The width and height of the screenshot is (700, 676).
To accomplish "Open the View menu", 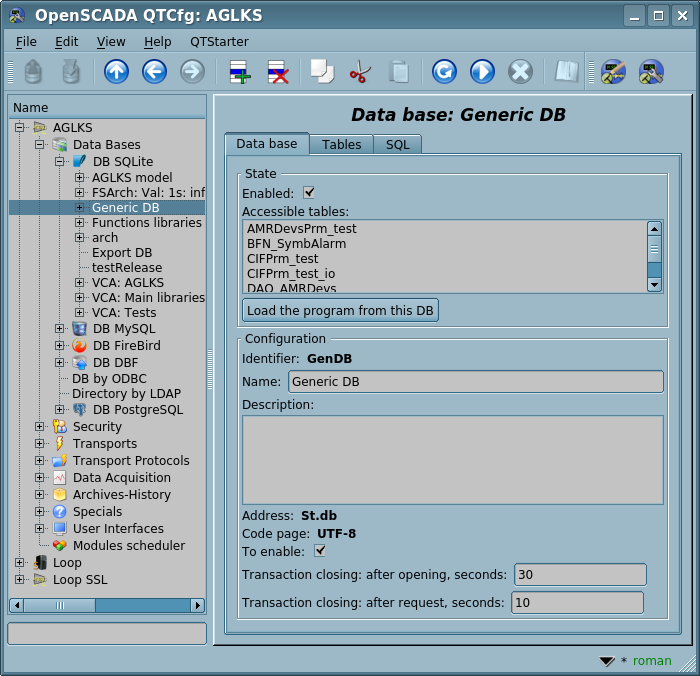I will [111, 42].
